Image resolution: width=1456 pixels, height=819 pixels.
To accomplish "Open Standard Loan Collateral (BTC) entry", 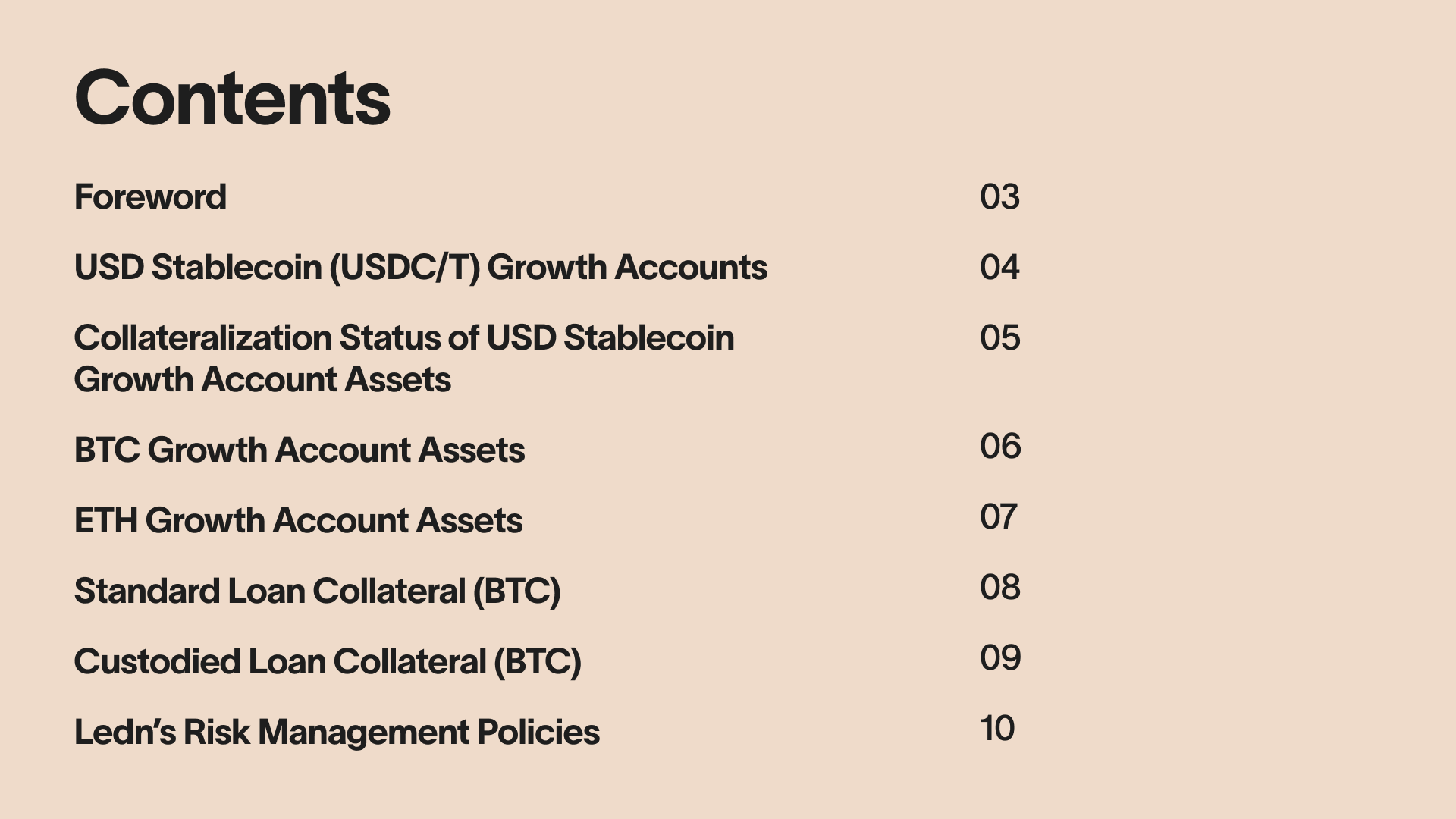I will [x=317, y=591].
